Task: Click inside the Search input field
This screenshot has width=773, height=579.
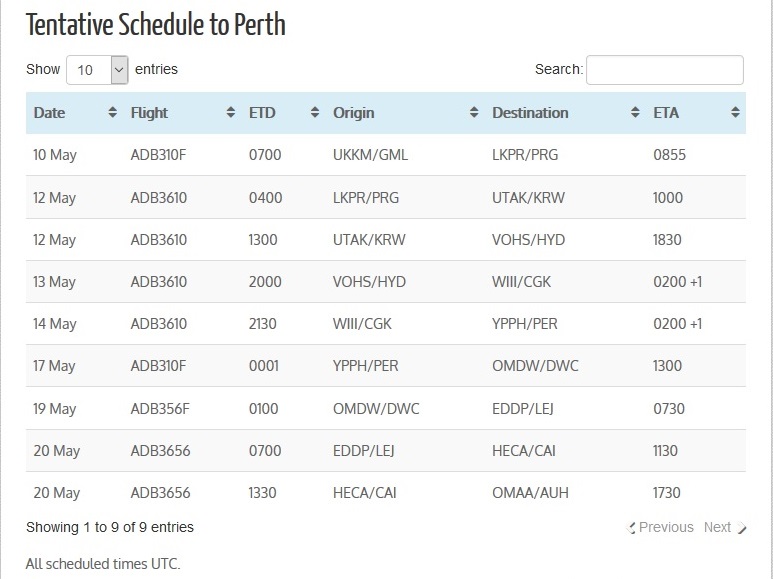Action: tap(665, 70)
